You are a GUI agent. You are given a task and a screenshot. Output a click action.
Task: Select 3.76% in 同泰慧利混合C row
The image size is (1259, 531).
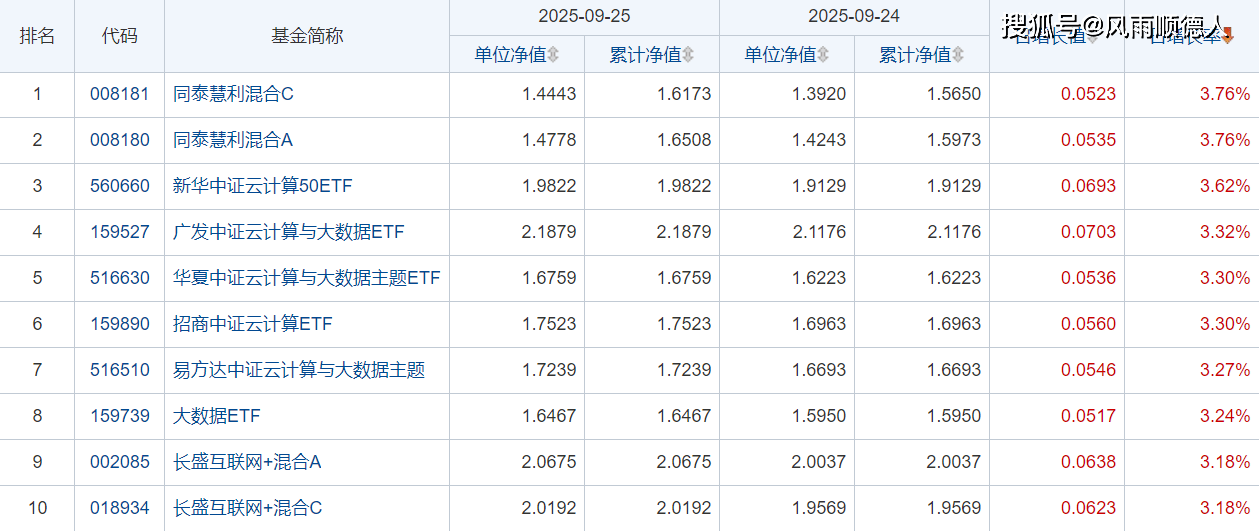[1225, 94]
